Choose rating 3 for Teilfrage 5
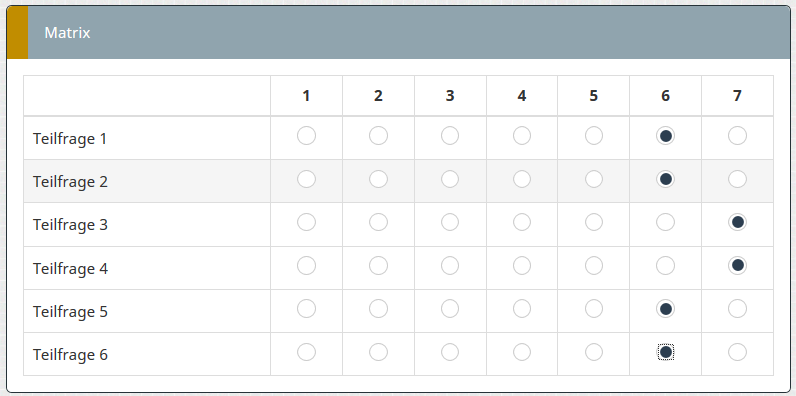 pos(450,309)
